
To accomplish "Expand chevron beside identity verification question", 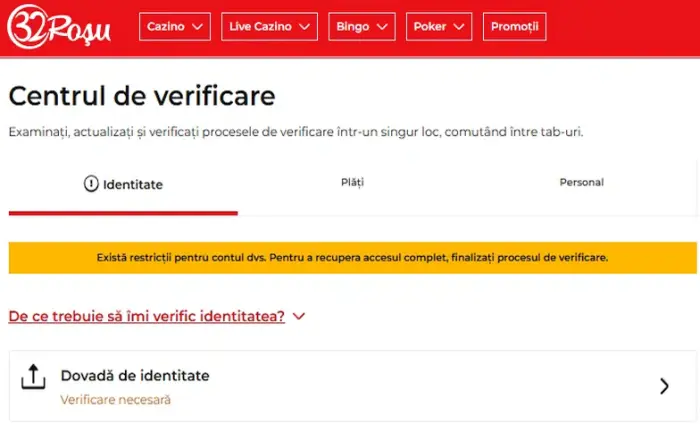I will (299, 316).
